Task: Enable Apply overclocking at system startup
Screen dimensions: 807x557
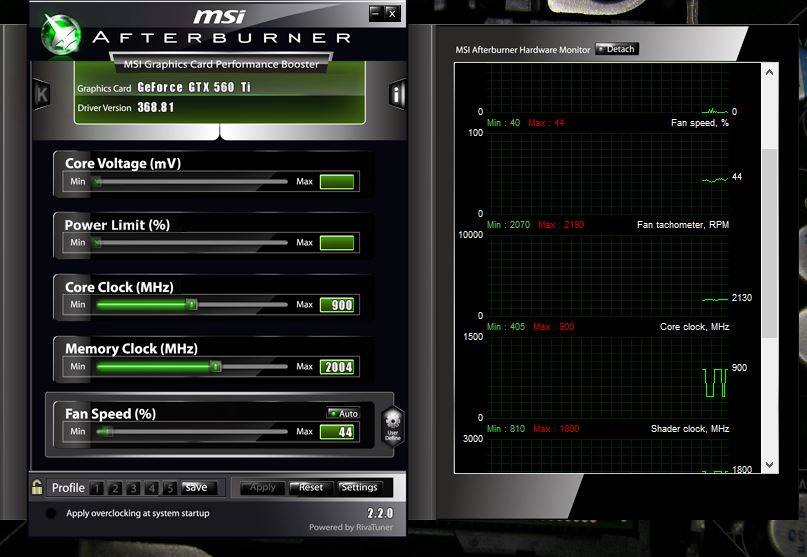Action: (50, 513)
